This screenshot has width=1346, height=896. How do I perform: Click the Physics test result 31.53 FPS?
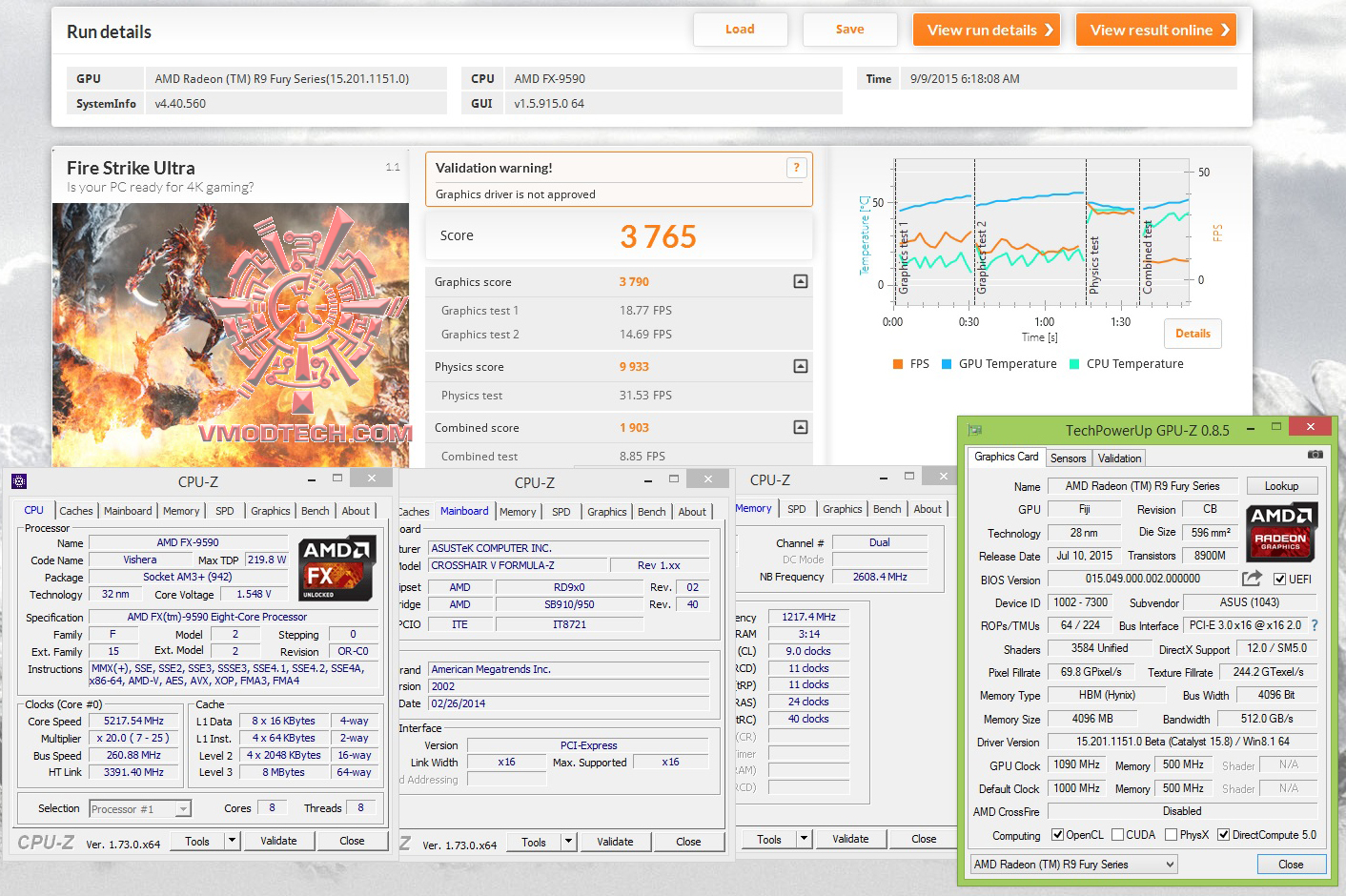tap(645, 396)
